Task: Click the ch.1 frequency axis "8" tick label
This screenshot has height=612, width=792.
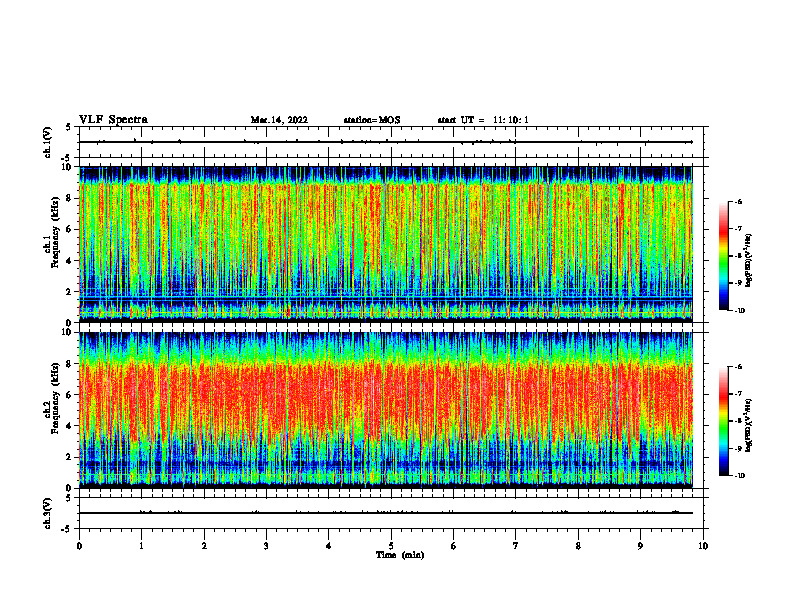Action: pyautogui.click(x=69, y=198)
